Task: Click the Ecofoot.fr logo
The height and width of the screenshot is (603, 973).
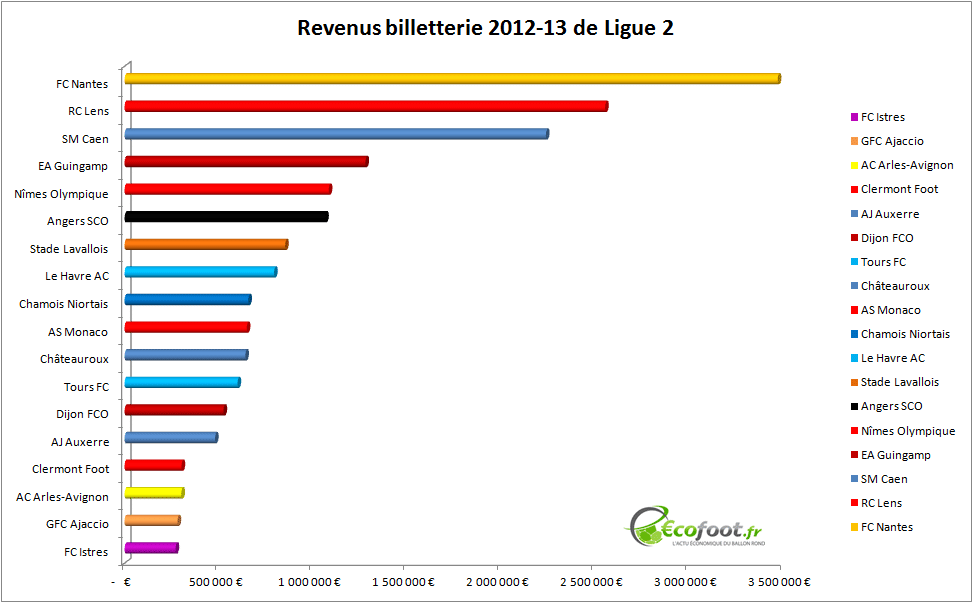Action: click(x=695, y=527)
